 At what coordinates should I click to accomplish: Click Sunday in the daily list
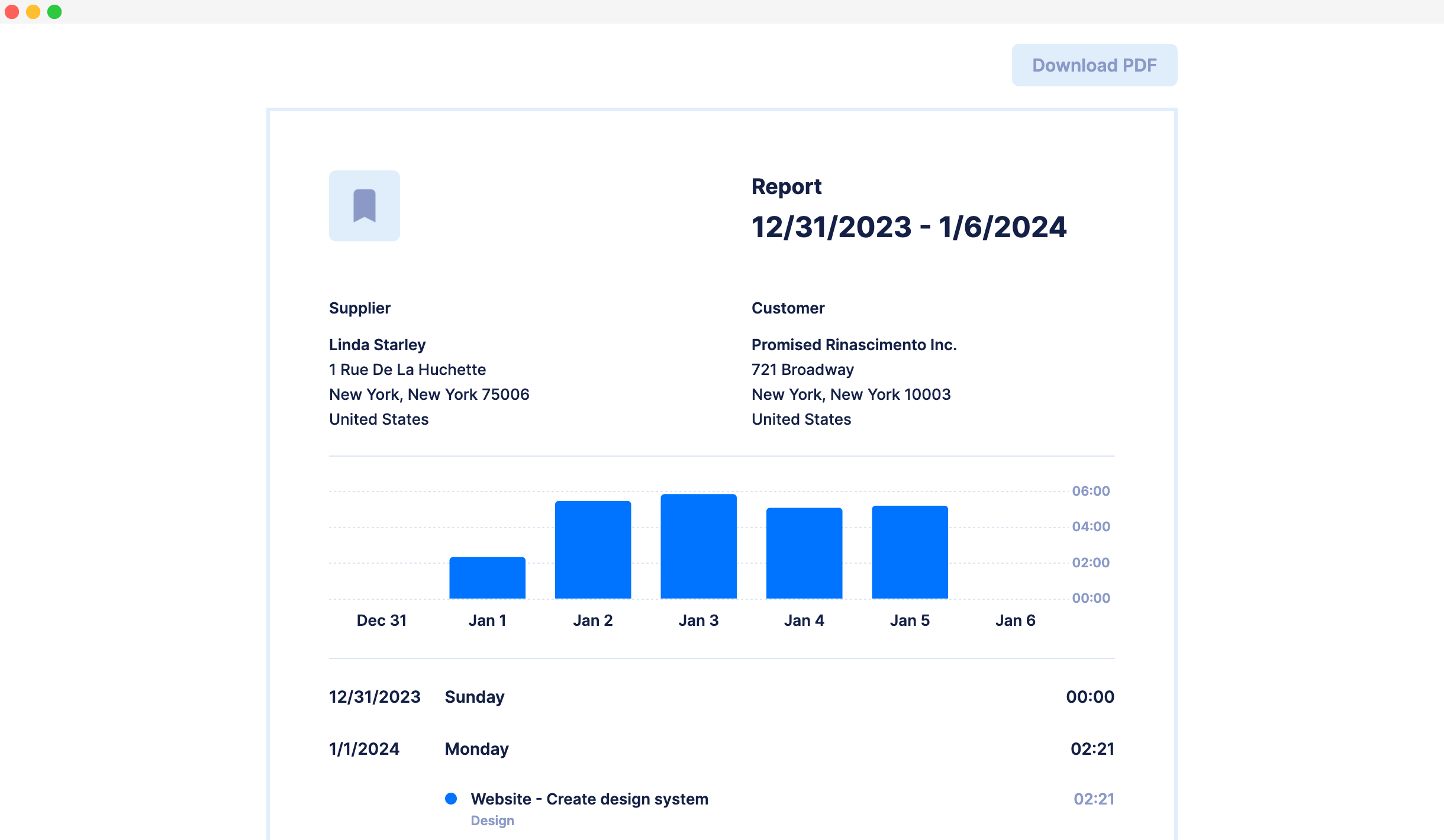475,697
